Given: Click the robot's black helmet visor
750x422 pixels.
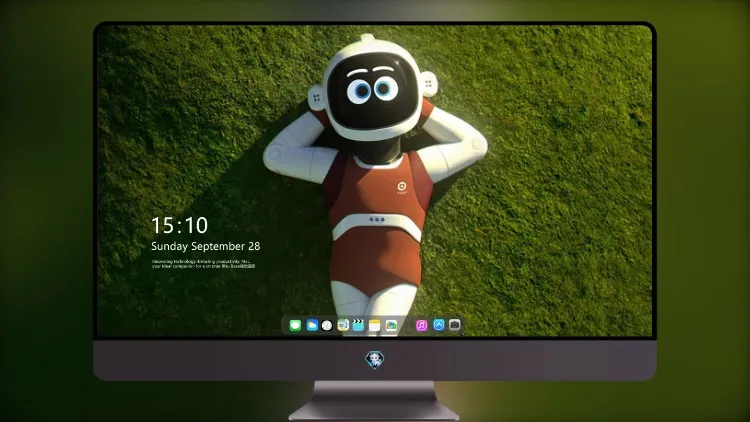Looking at the screenshot, I should [x=373, y=91].
